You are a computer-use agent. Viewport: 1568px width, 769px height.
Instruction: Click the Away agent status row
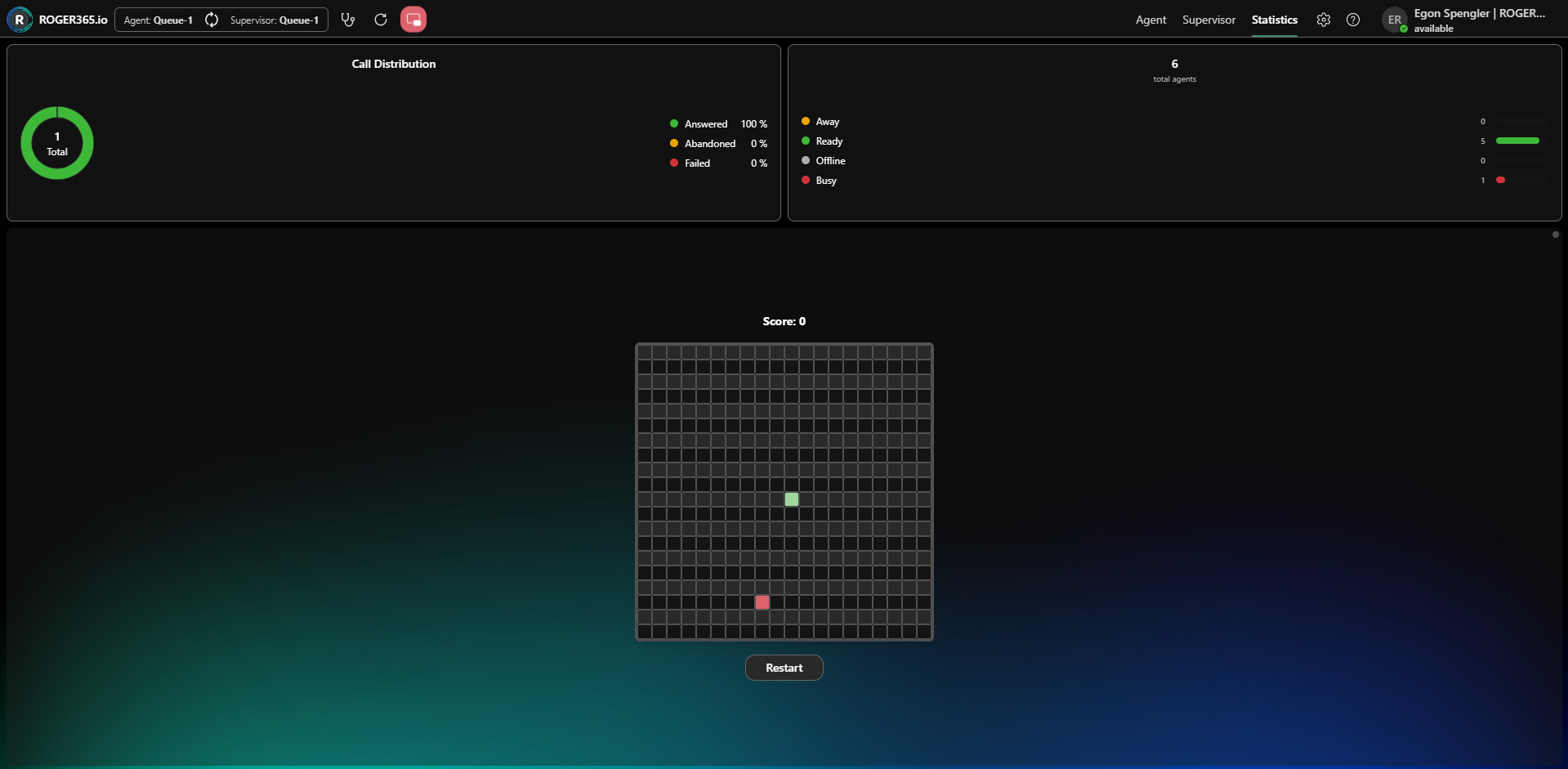point(1174,122)
